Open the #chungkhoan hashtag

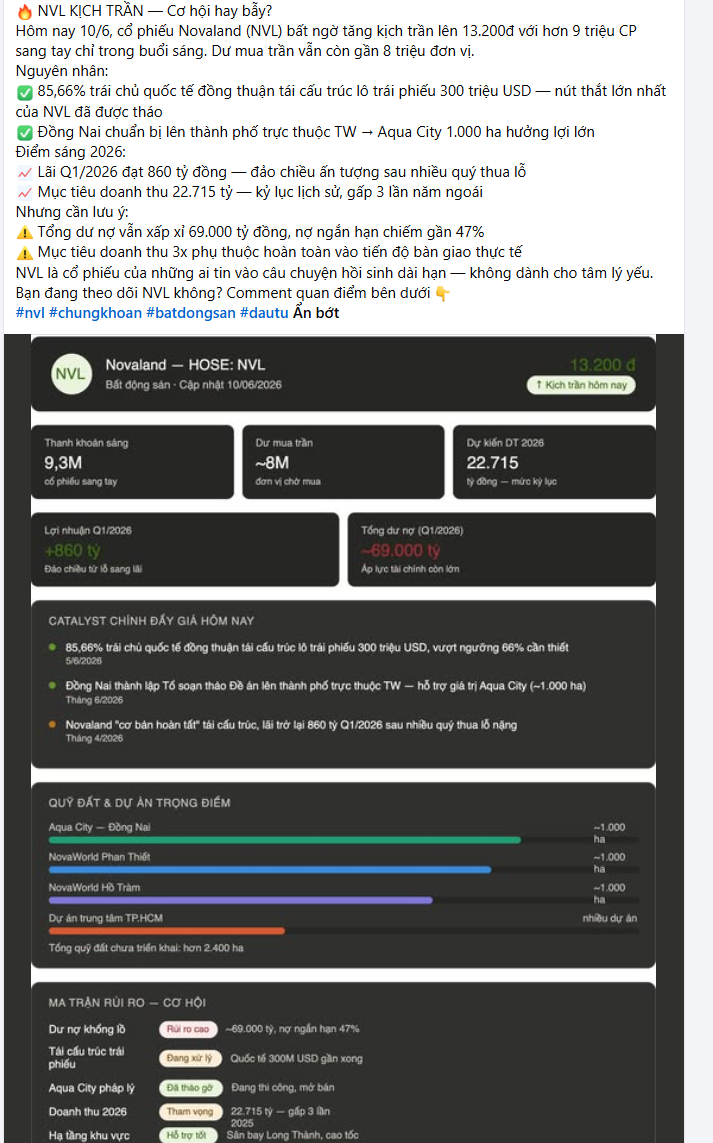point(96,313)
